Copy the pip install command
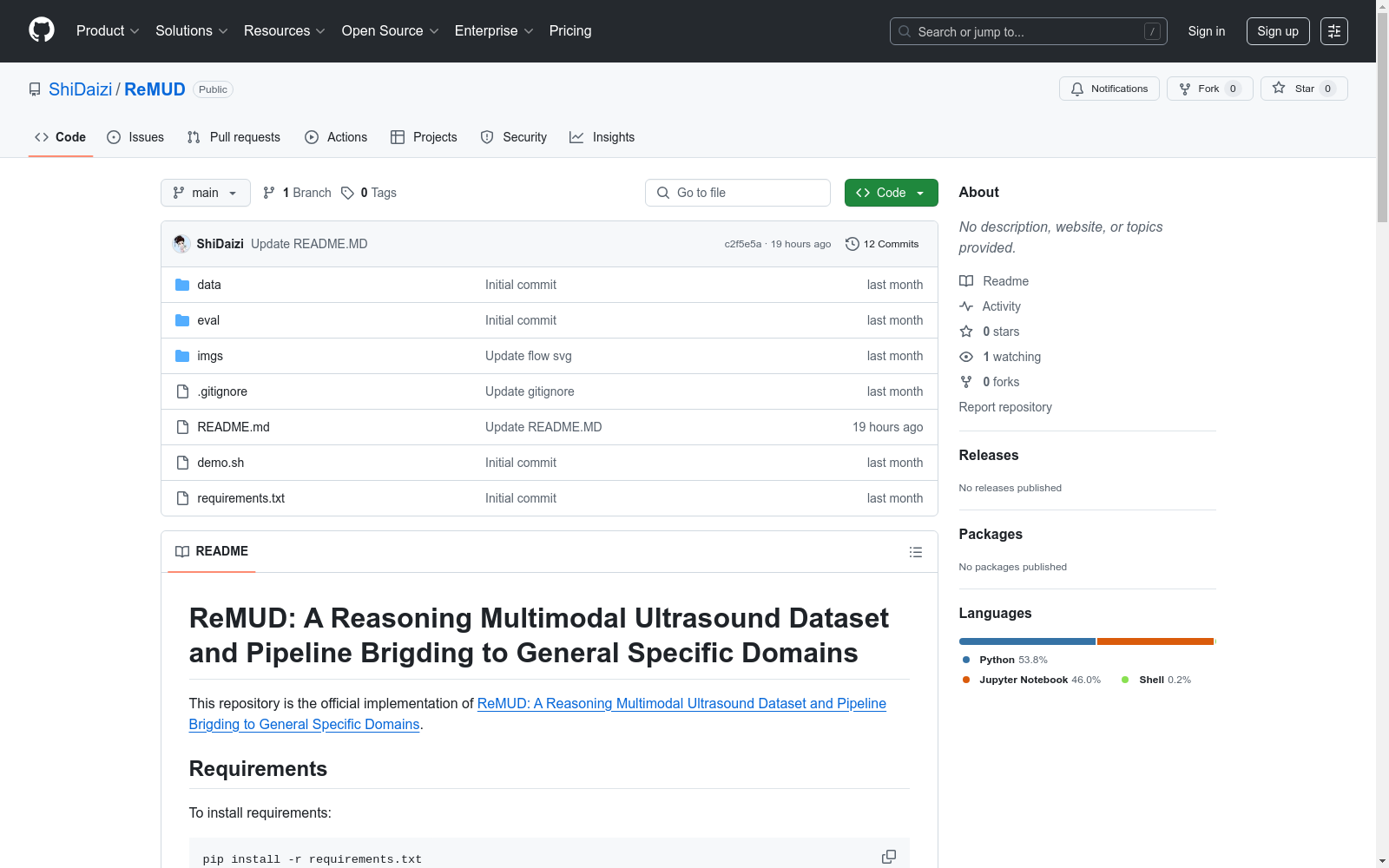 [x=888, y=857]
